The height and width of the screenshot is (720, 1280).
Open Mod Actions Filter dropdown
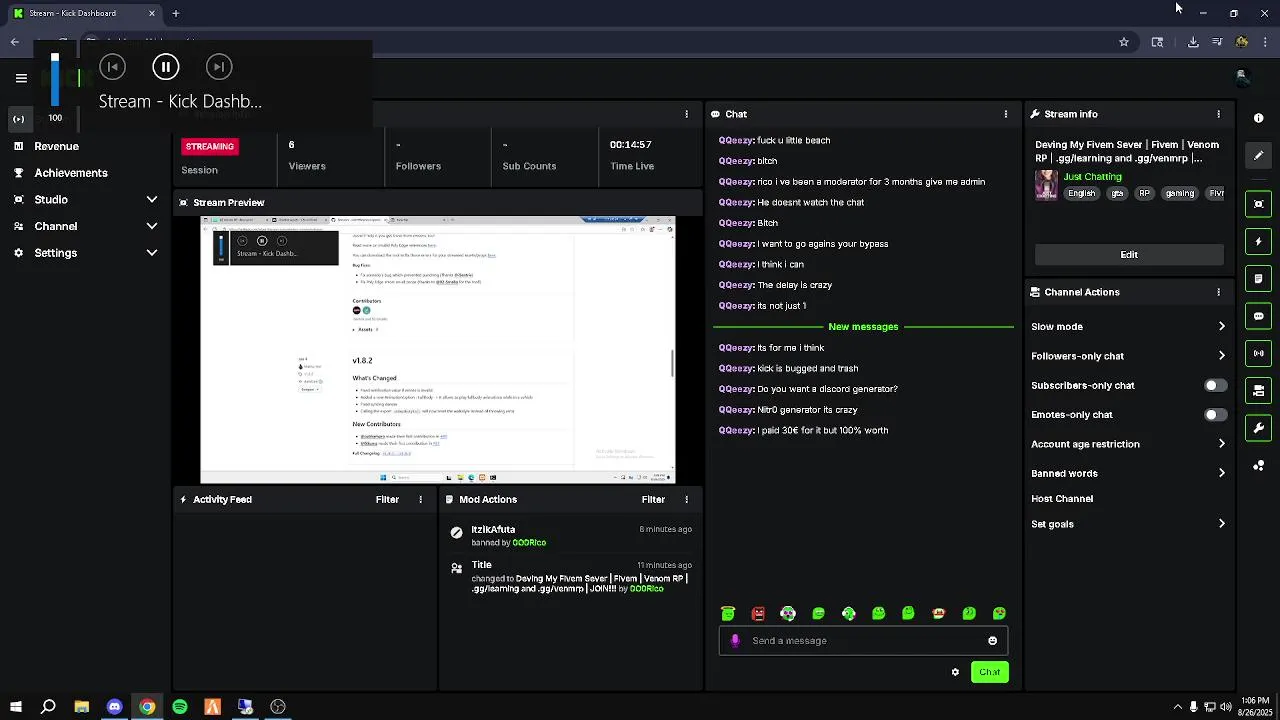[x=653, y=499]
